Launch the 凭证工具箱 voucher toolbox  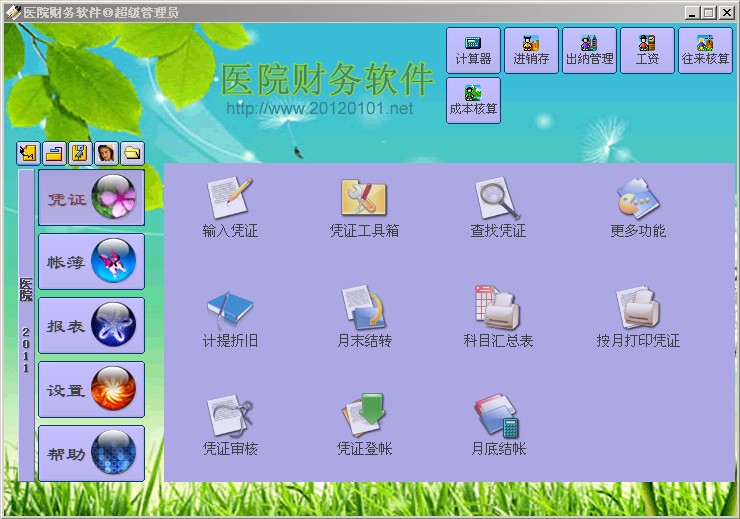pyautogui.click(x=364, y=200)
